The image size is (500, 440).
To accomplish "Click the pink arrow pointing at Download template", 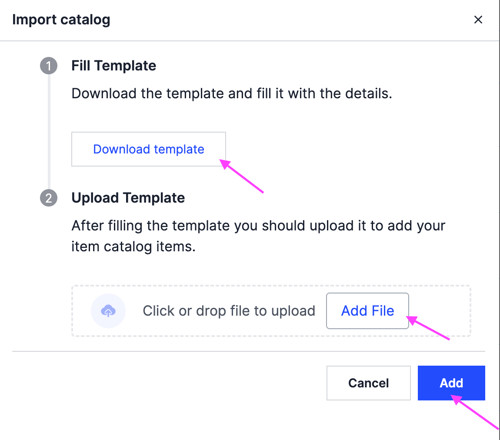I will [x=242, y=176].
